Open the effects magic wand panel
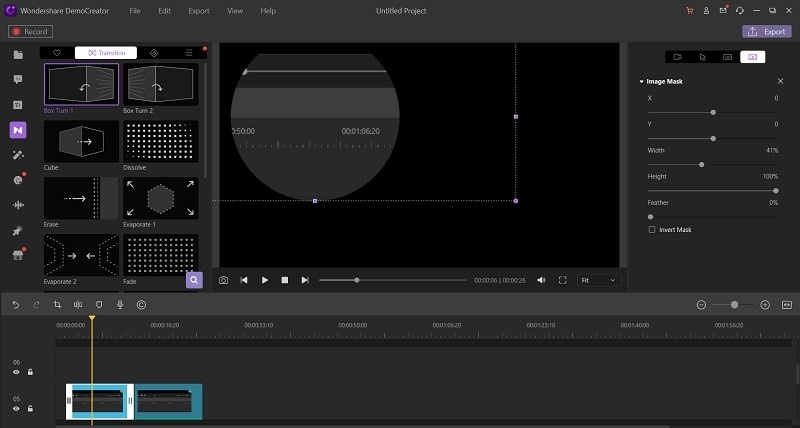Viewport: 800px width, 428px height. (x=18, y=155)
